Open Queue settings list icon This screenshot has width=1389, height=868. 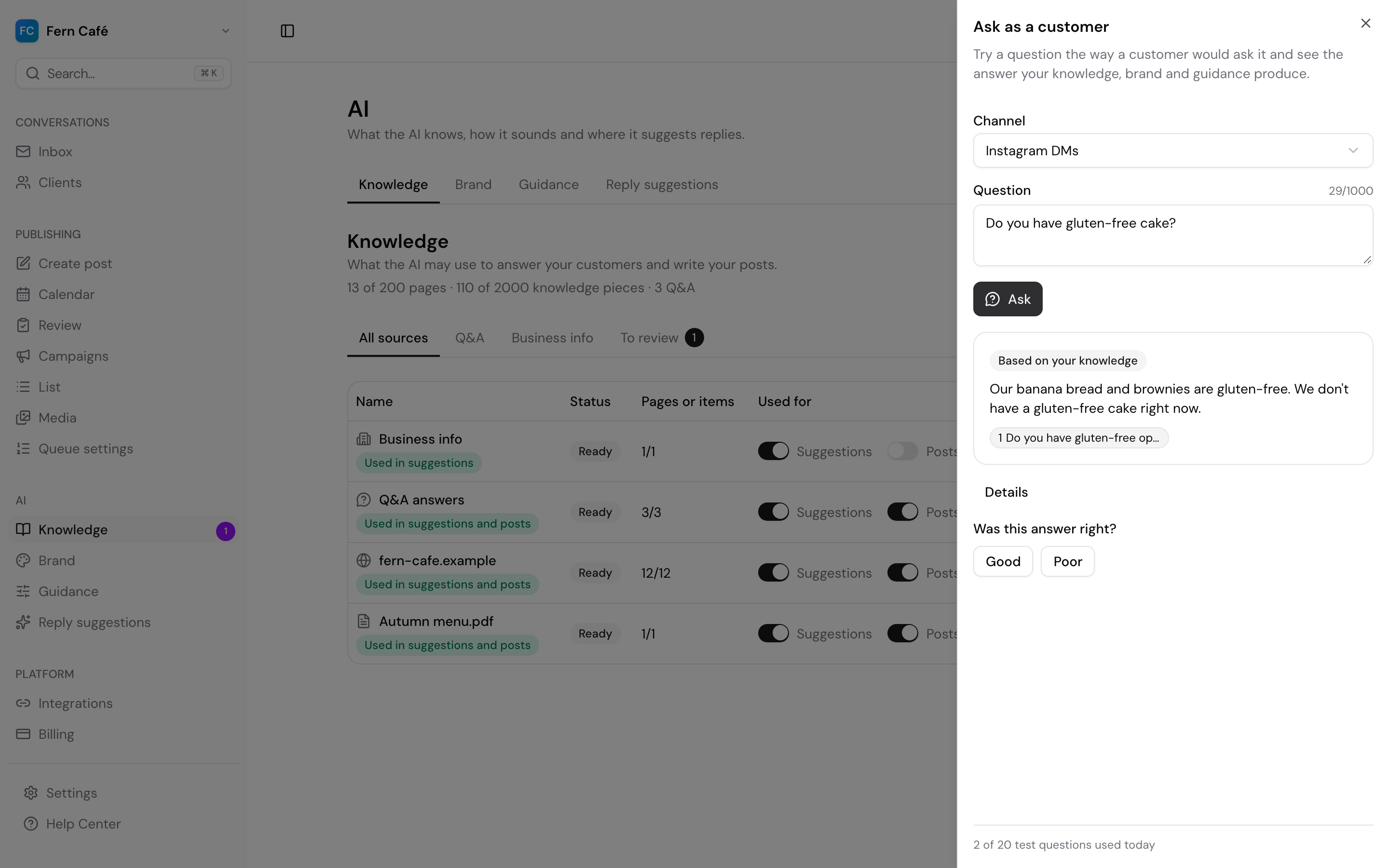tap(23, 449)
